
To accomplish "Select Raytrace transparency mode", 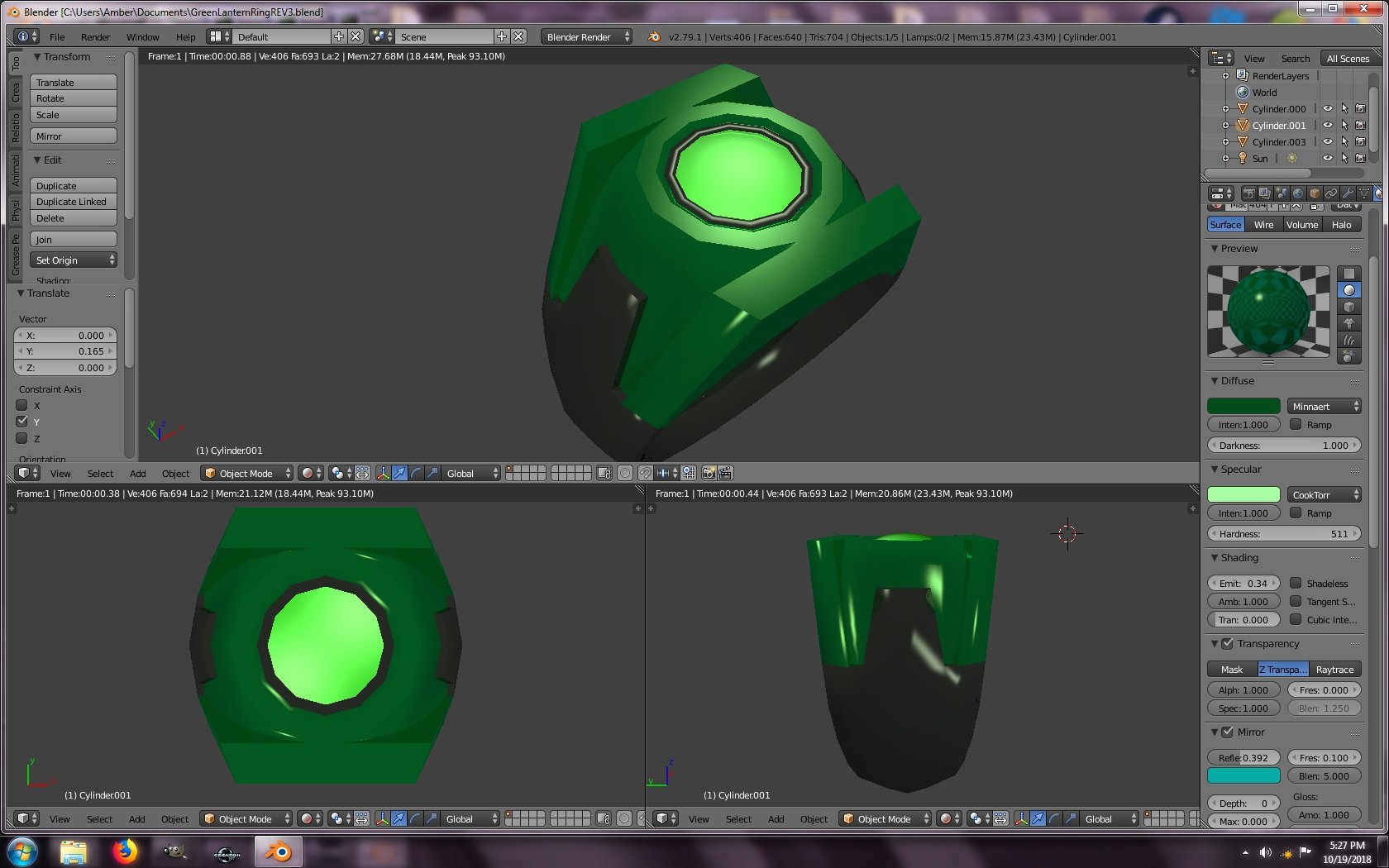I will click(x=1335, y=669).
